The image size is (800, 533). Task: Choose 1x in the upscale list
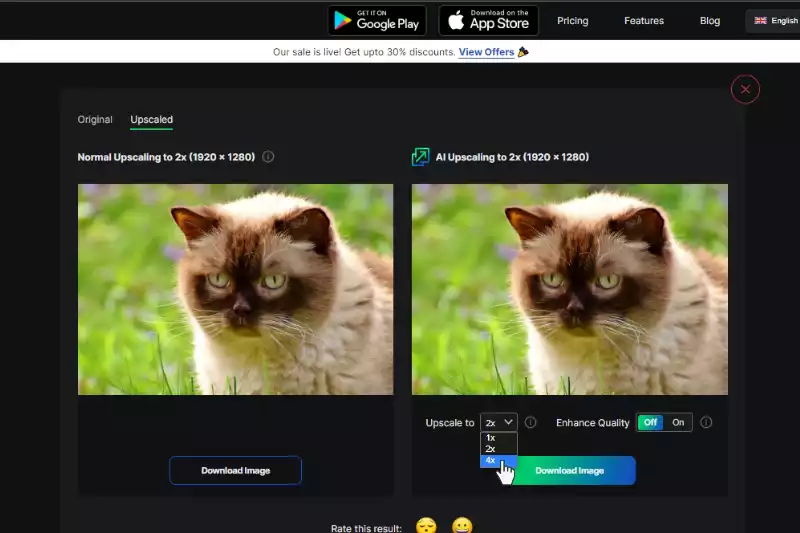tap(498, 438)
